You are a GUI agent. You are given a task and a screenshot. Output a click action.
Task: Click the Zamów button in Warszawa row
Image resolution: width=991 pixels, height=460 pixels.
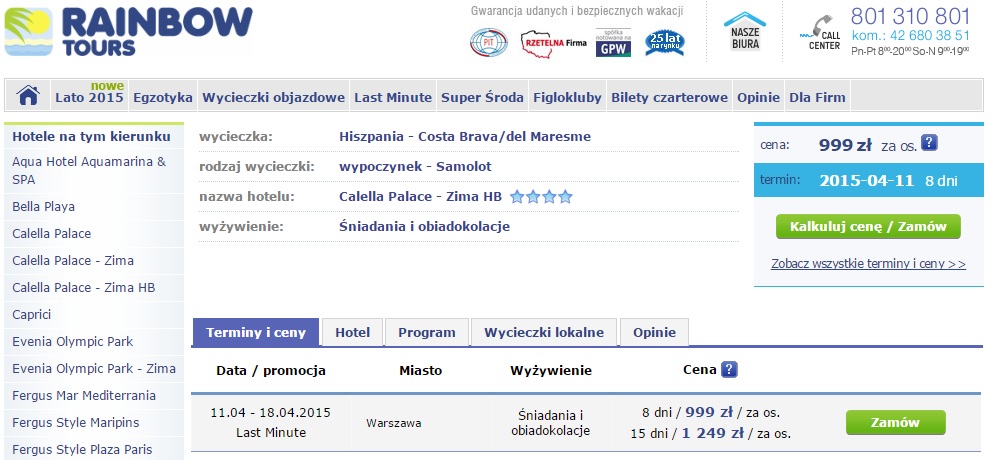click(896, 423)
